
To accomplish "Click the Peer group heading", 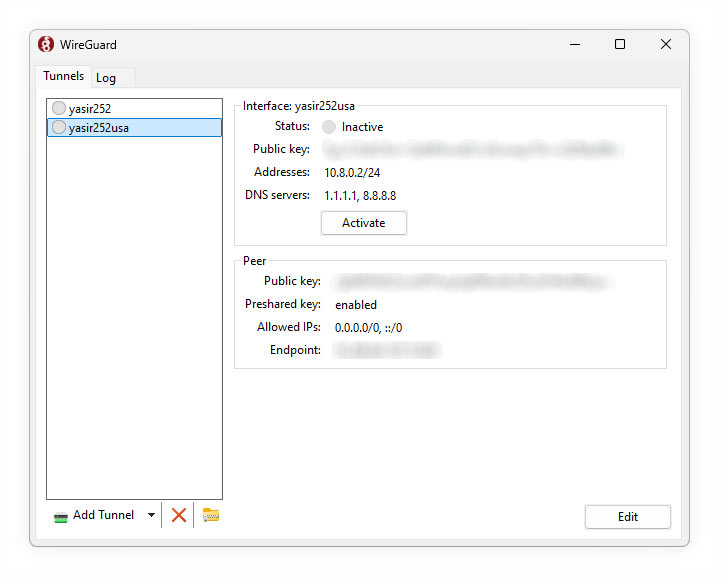I will point(254,261).
